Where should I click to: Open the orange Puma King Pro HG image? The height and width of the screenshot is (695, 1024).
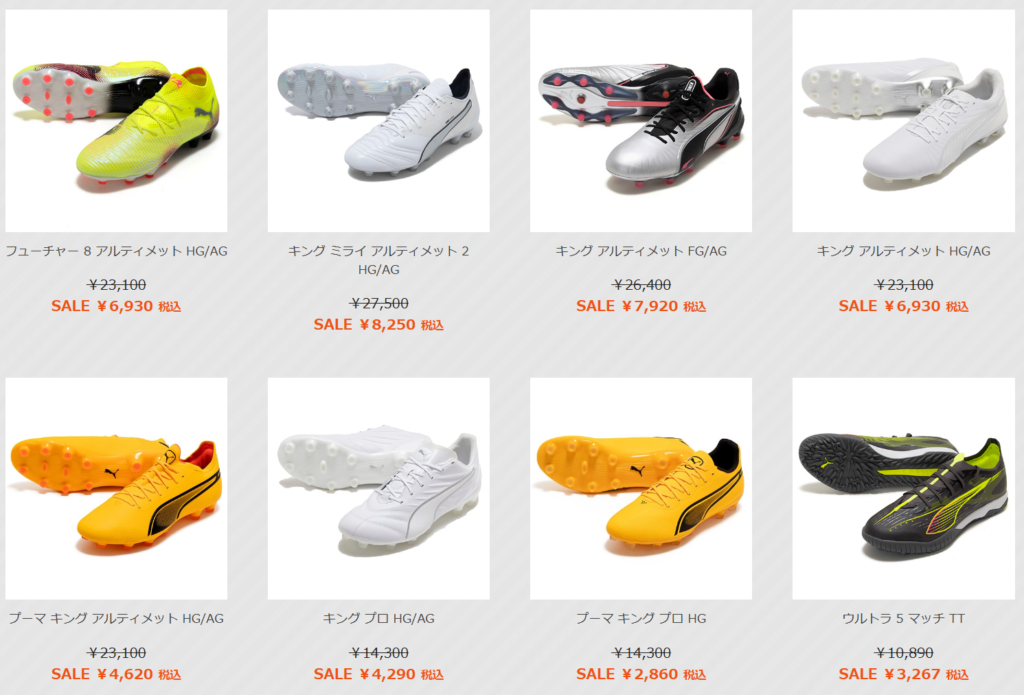tap(641, 489)
